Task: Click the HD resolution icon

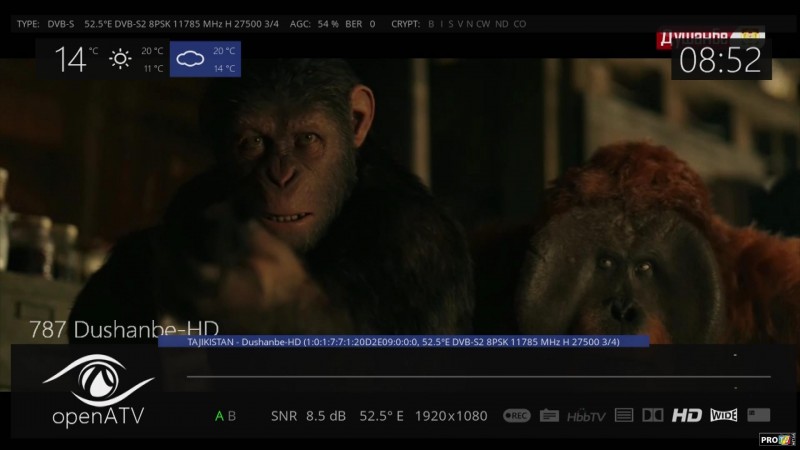Action: tap(686, 415)
